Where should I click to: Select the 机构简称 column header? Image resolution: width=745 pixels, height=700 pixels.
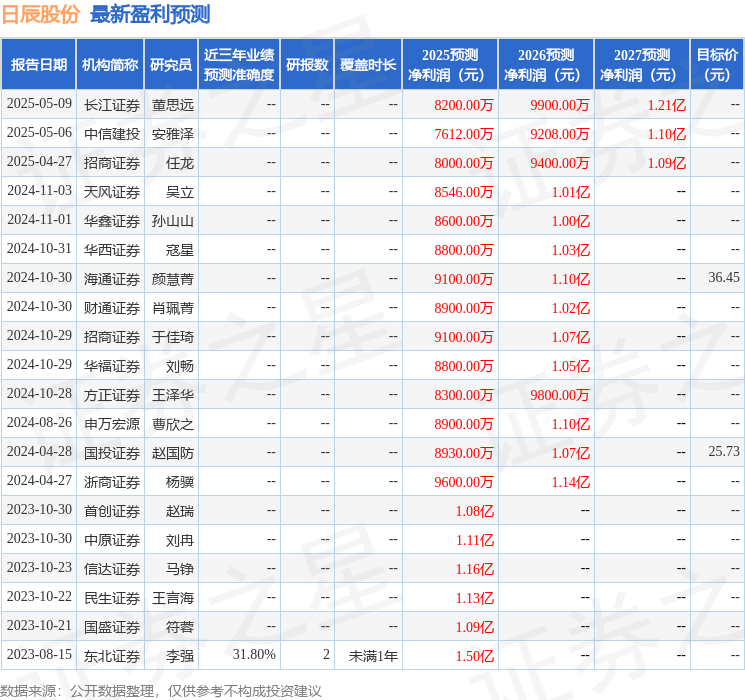click(110, 65)
